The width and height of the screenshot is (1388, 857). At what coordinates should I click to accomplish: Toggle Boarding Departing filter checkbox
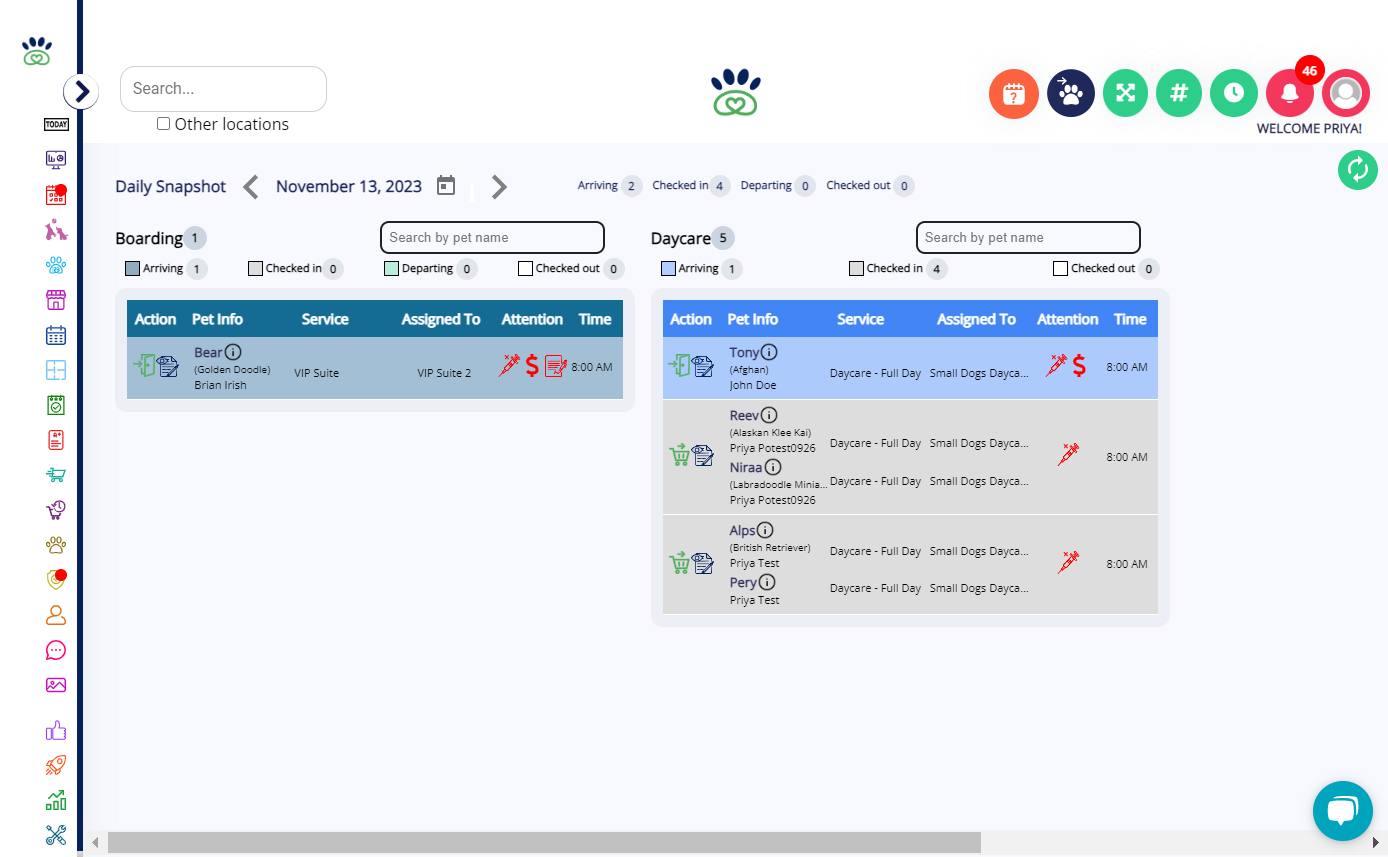(x=391, y=268)
